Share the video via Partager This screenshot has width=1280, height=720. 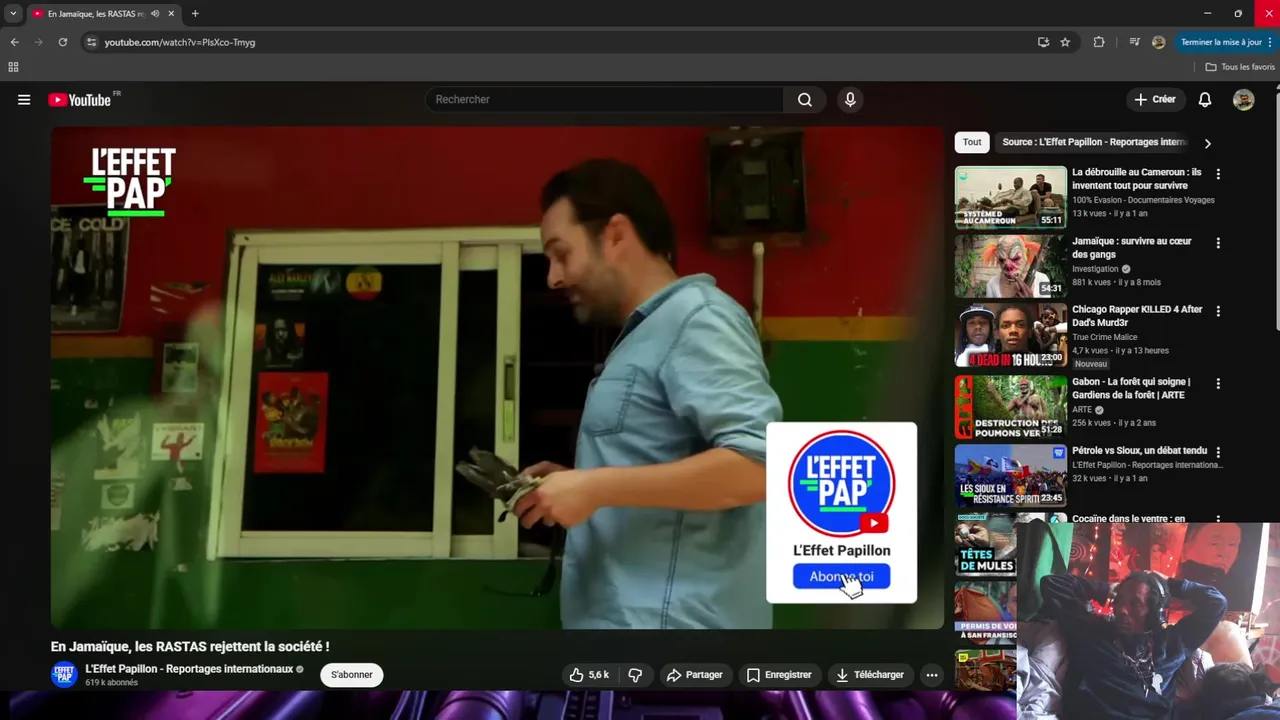tap(694, 675)
